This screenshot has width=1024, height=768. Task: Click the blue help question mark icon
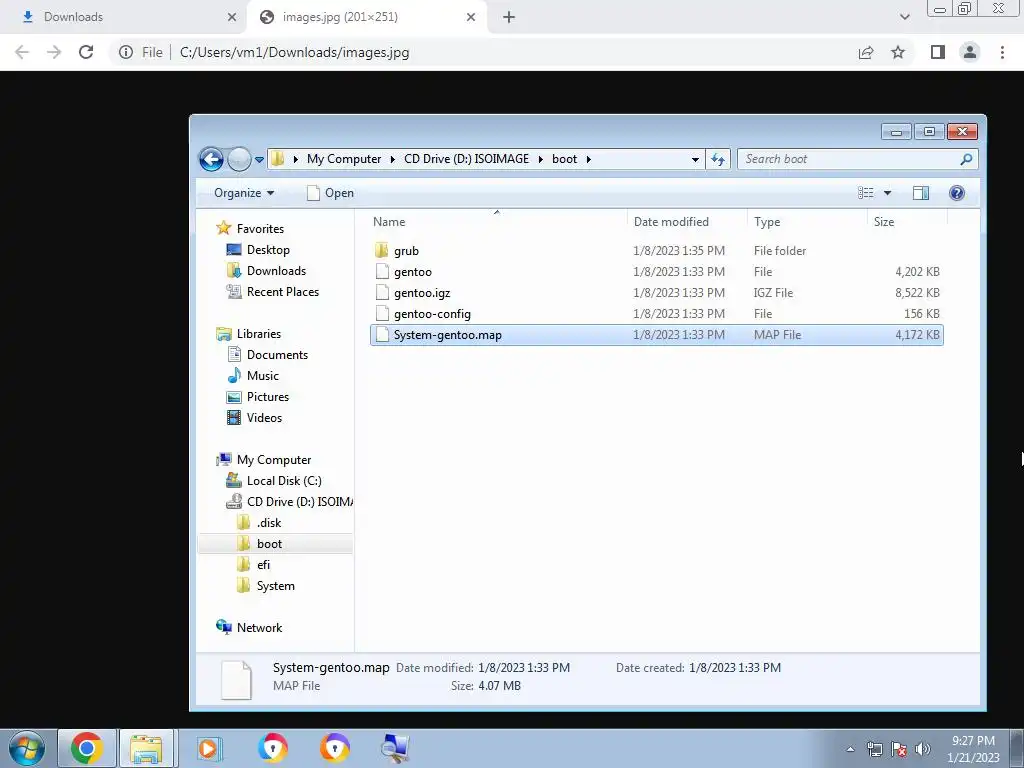[957, 193]
